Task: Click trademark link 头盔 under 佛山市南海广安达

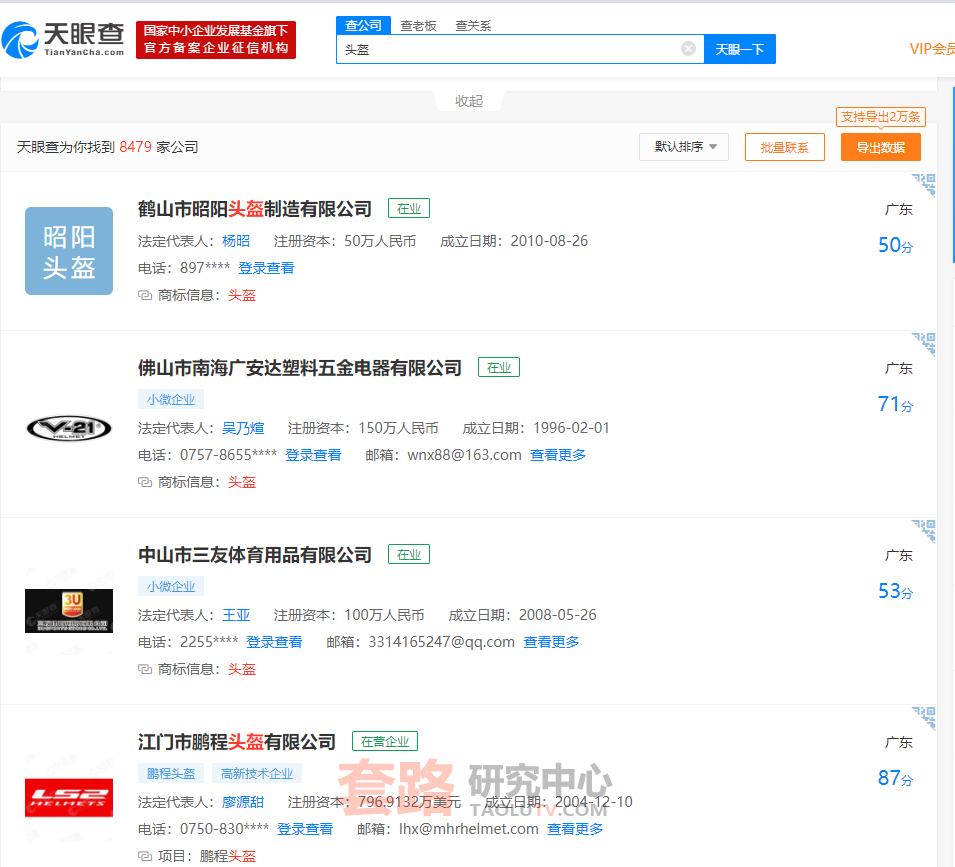Action: (242, 482)
